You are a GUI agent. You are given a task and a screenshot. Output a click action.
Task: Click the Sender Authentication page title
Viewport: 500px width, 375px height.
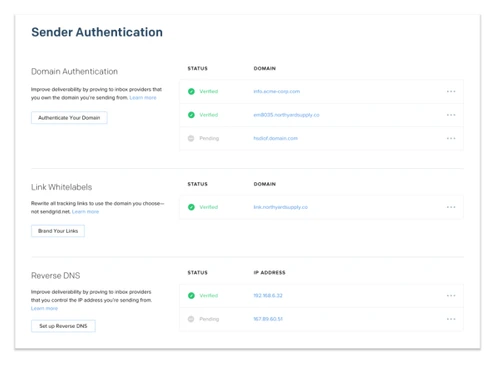click(97, 32)
